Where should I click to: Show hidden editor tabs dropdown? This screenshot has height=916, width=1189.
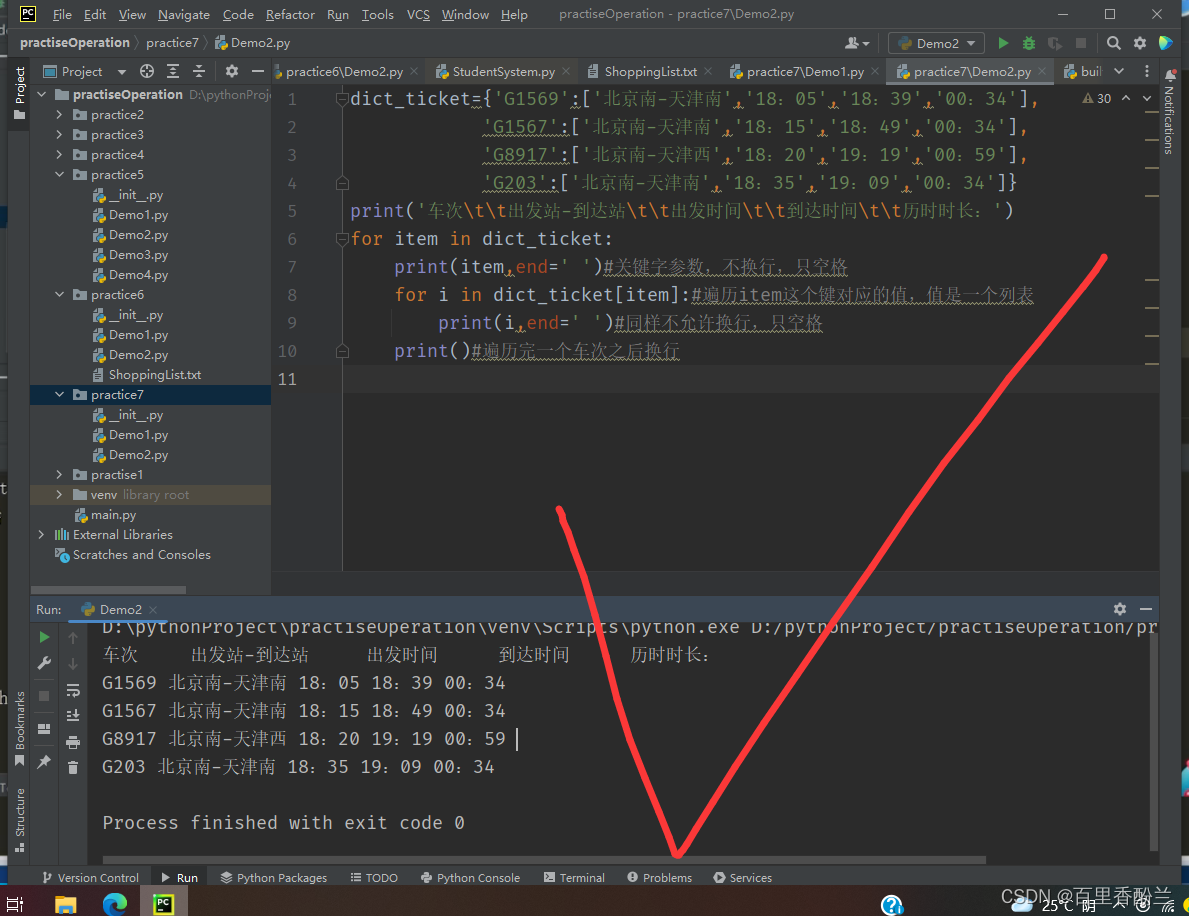tap(1119, 71)
